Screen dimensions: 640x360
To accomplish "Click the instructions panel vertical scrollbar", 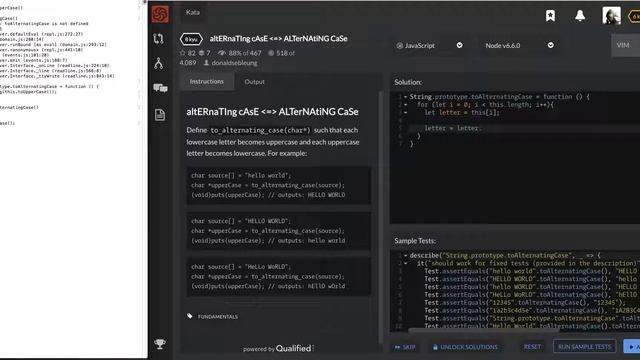I will (x=380, y=216).
